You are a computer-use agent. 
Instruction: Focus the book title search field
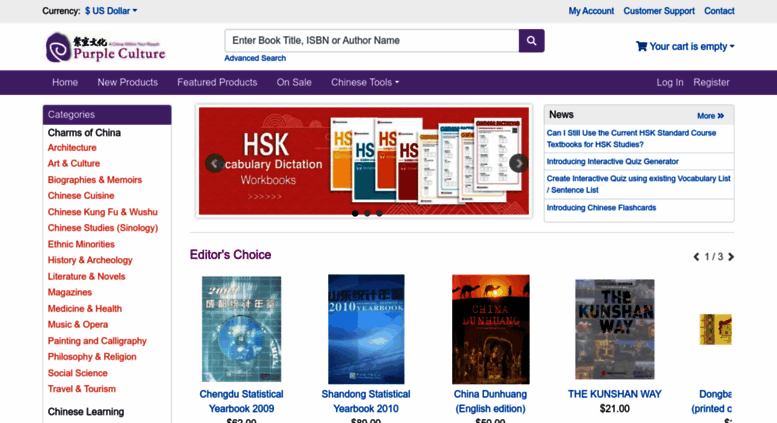click(x=372, y=41)
